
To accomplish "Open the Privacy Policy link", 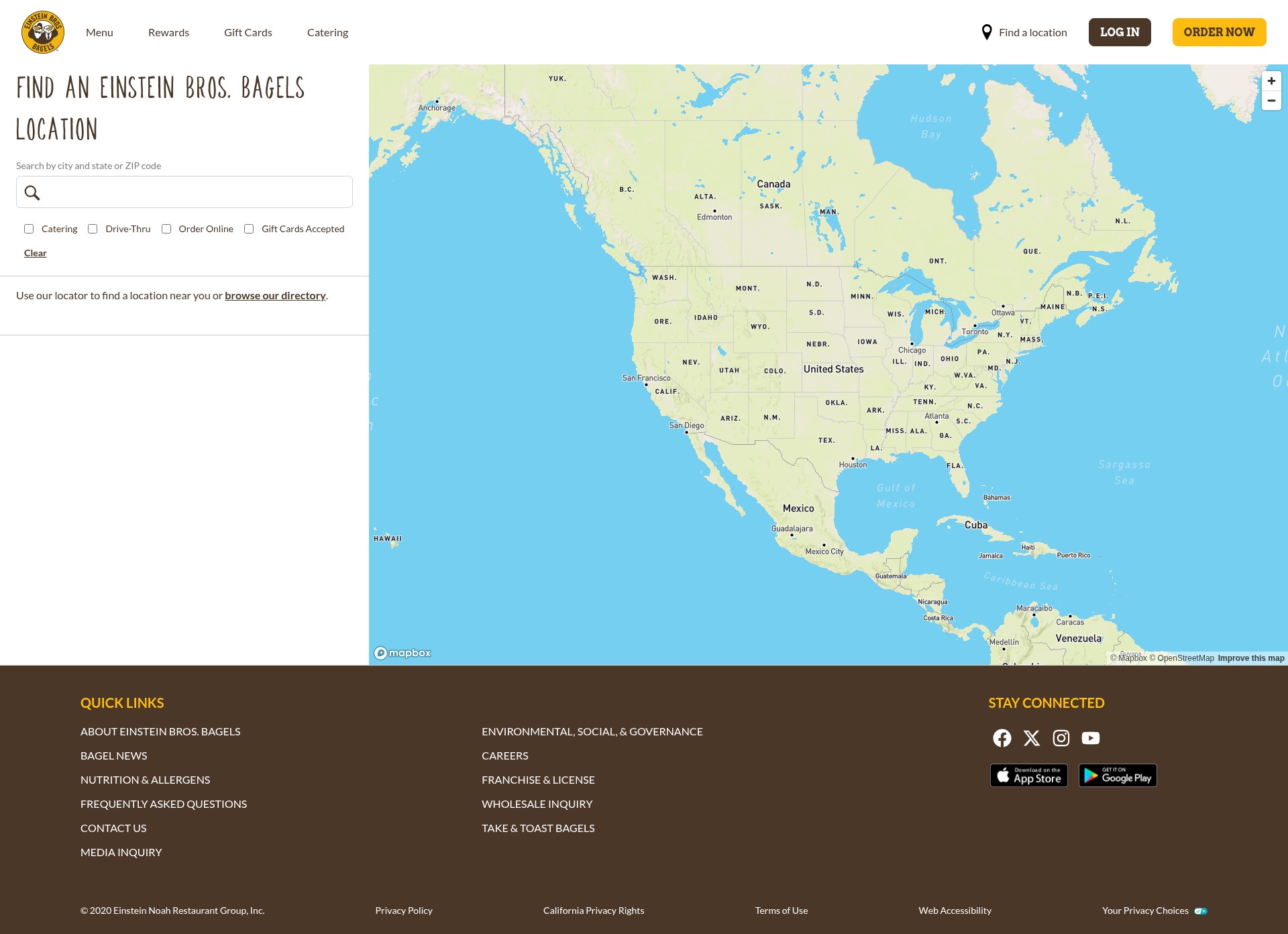I will [x=404, y=911].
